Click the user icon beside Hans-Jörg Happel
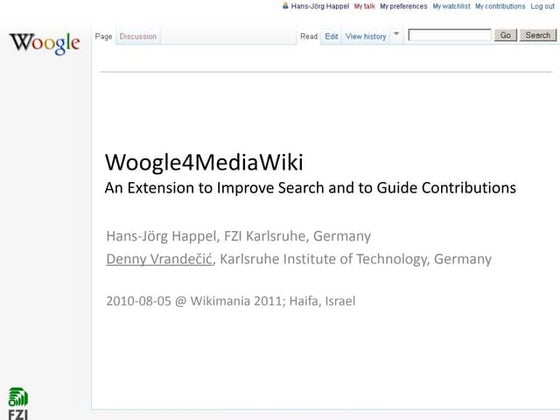Screen dimensions: 560x420 click(285, 6)
